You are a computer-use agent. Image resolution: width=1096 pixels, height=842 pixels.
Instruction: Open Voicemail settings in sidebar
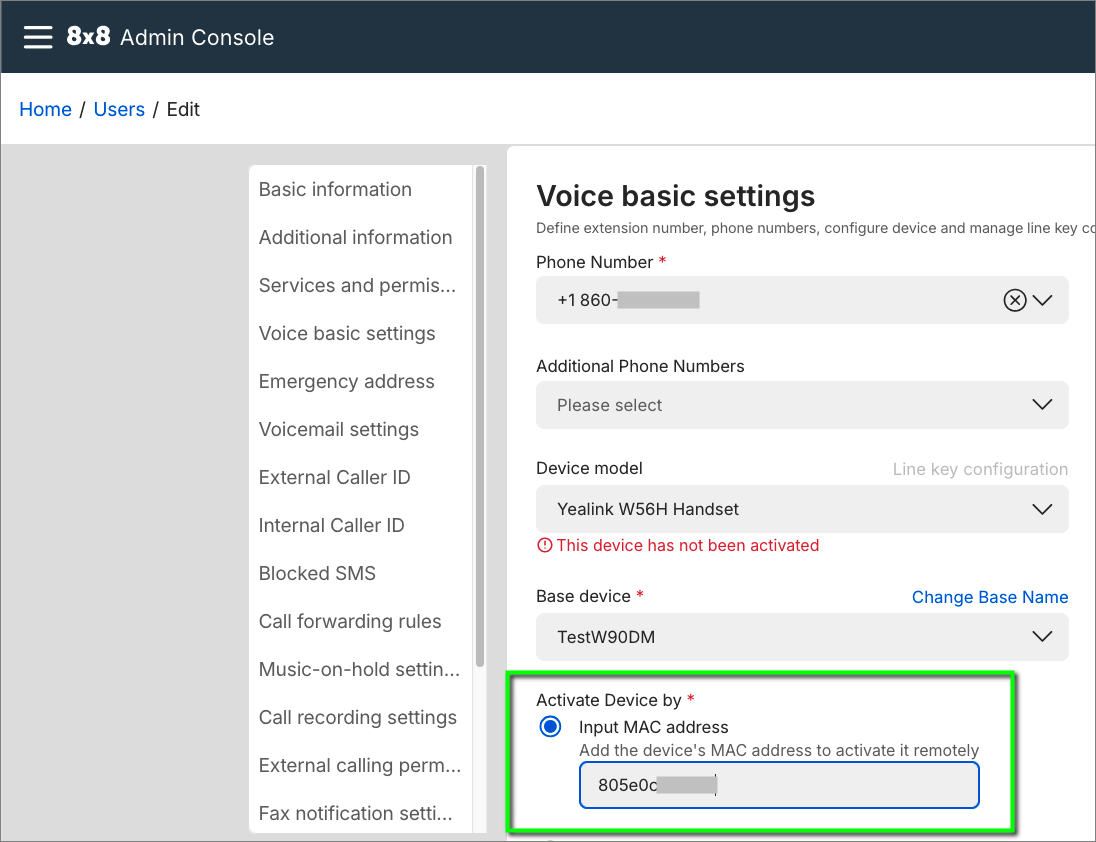[x=338, y=429]
